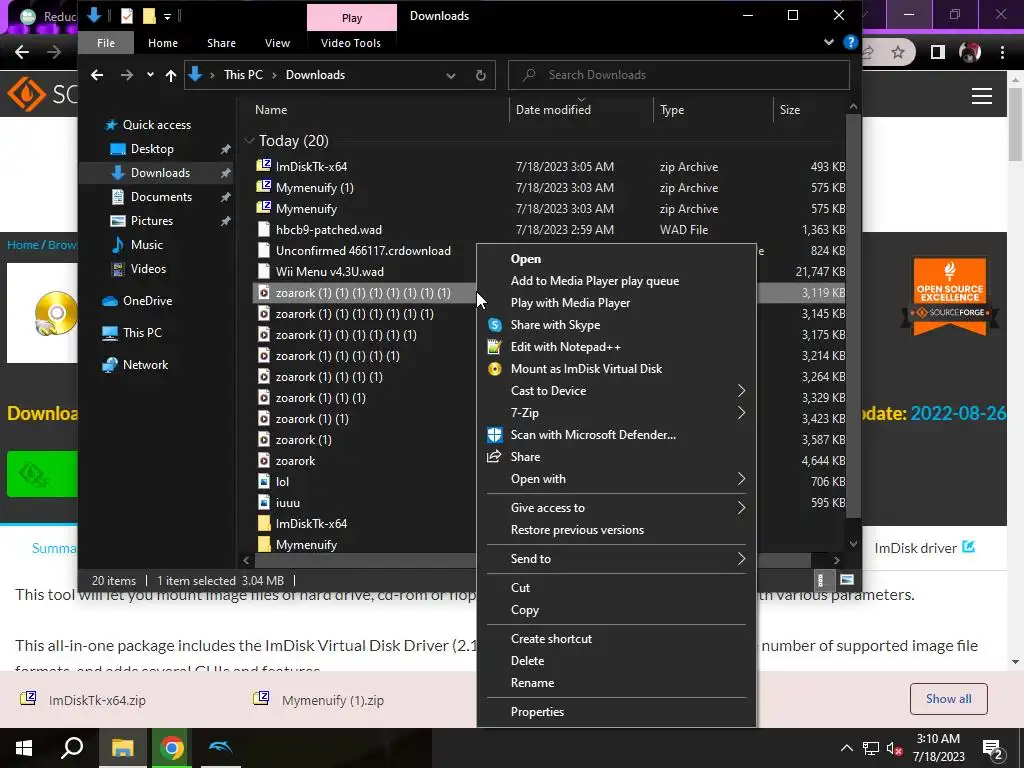
Task: Click the File Explorer taskbar icon
Action: (x=122, y=748)
